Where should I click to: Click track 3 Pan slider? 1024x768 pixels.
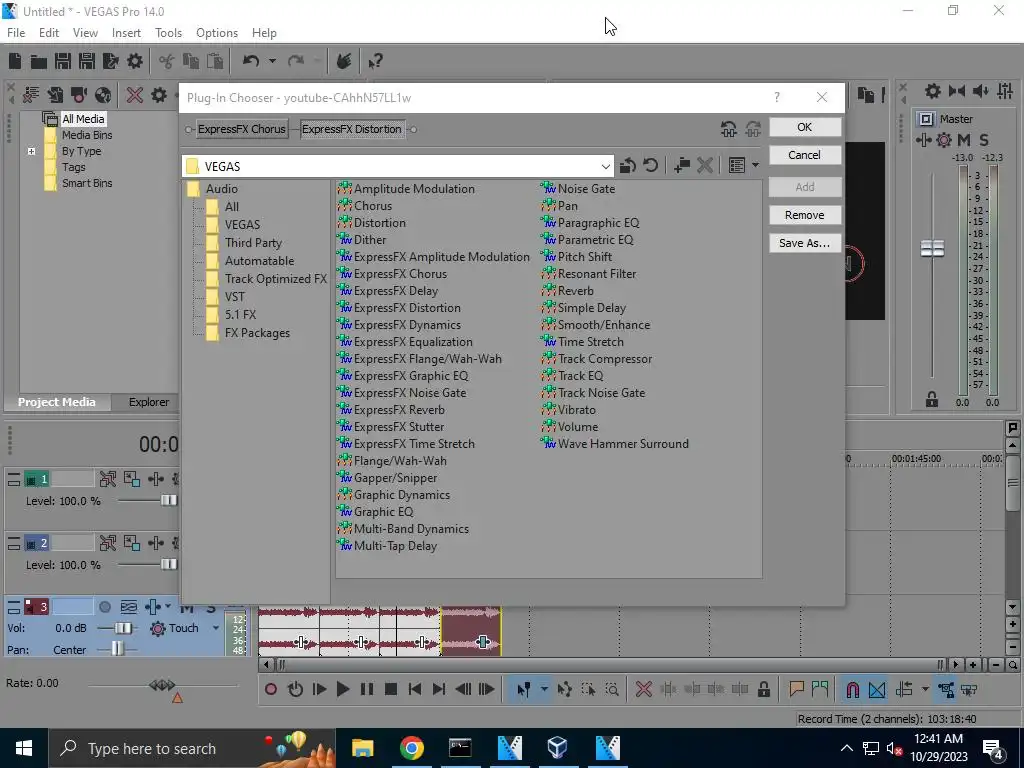point(117,649)
